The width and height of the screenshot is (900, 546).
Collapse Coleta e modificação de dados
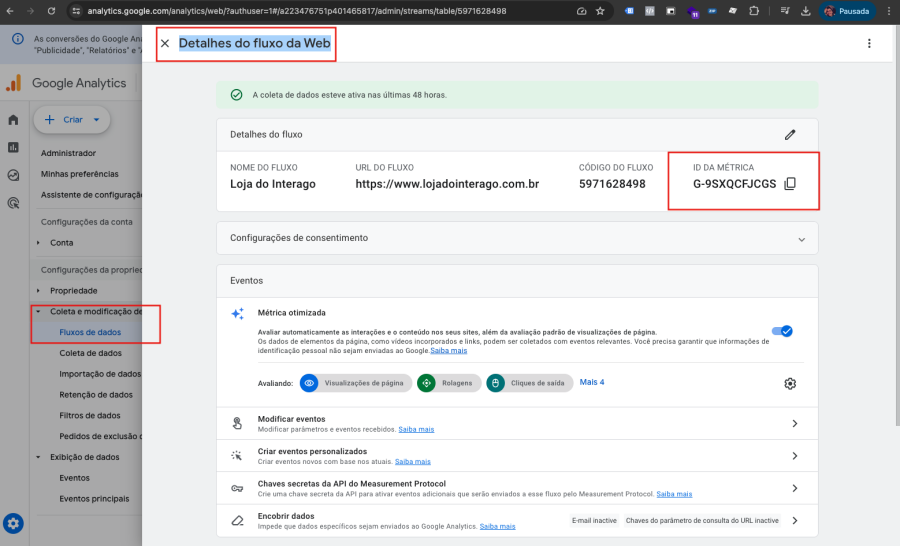click(x=38, y=312)
